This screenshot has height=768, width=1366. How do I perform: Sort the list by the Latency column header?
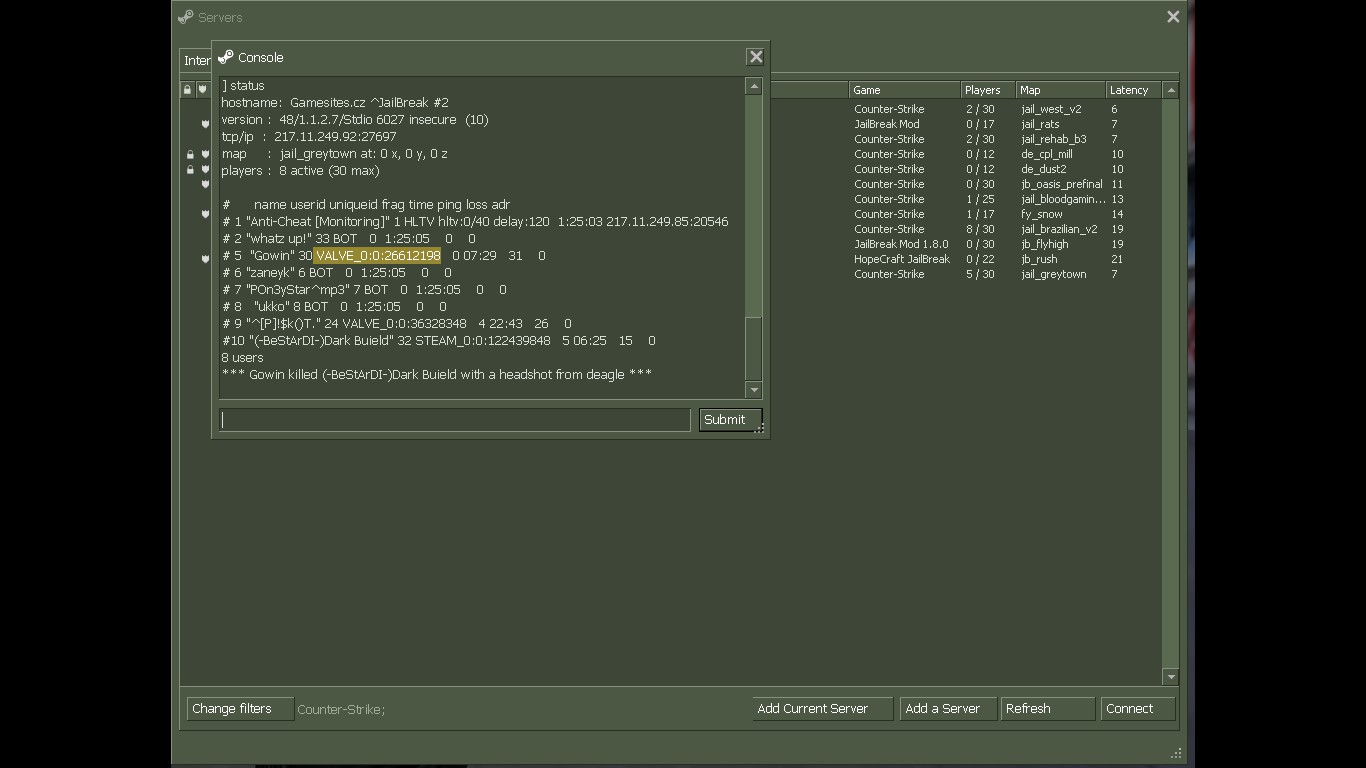point(1133,90)
